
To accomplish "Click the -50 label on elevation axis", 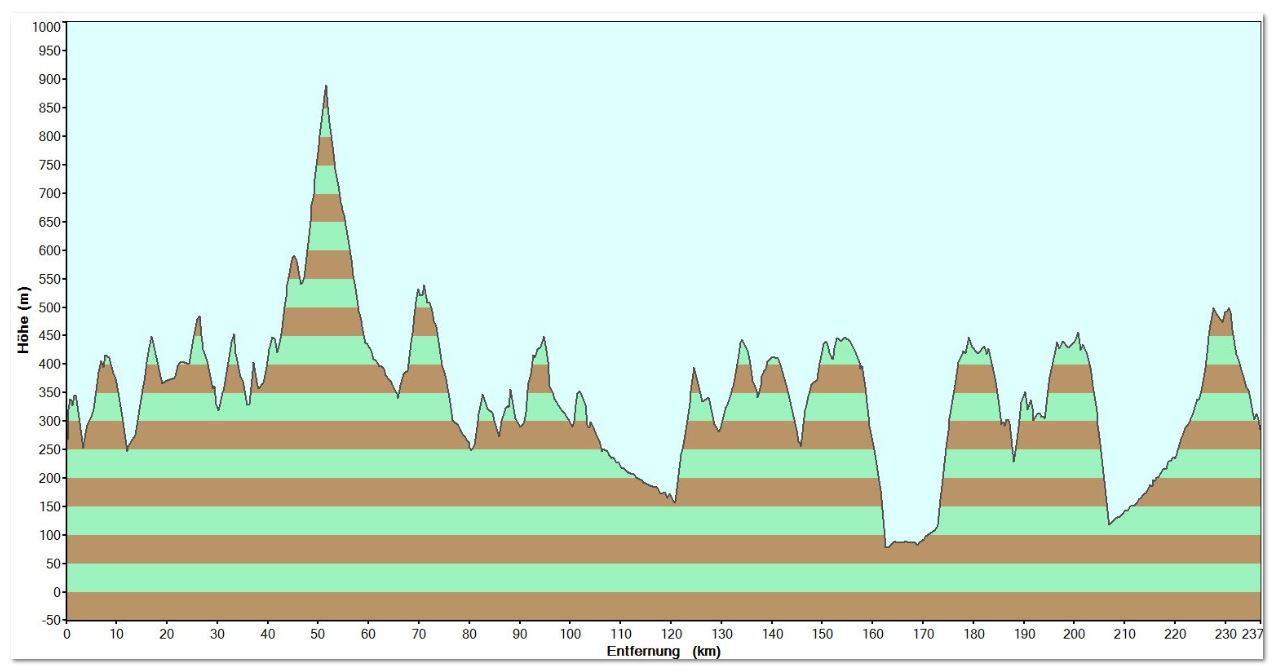I will [x=48, y=620].
